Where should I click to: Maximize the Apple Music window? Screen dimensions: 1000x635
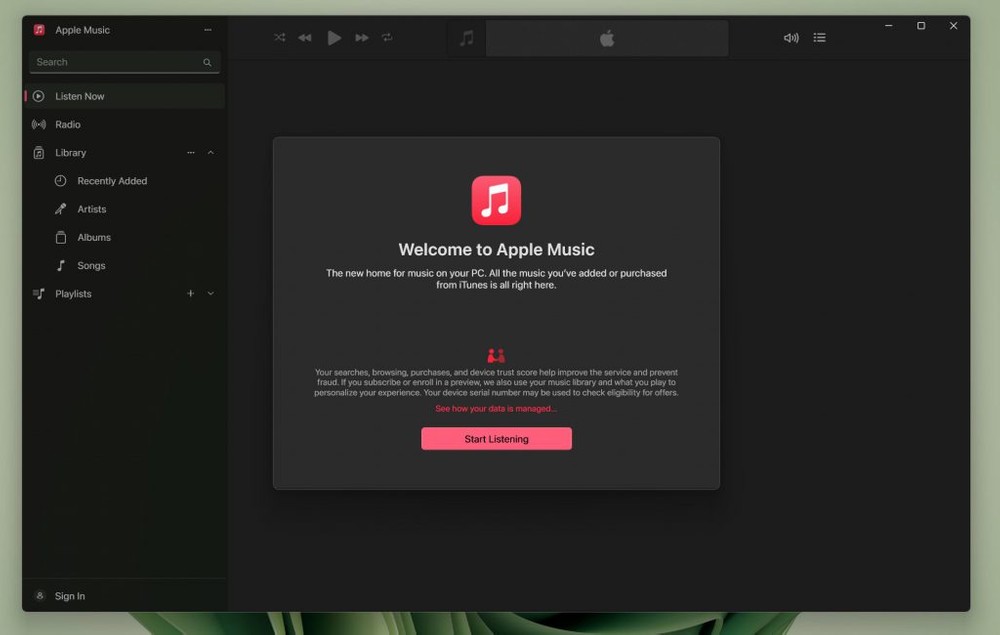click(x=921, y=26)
